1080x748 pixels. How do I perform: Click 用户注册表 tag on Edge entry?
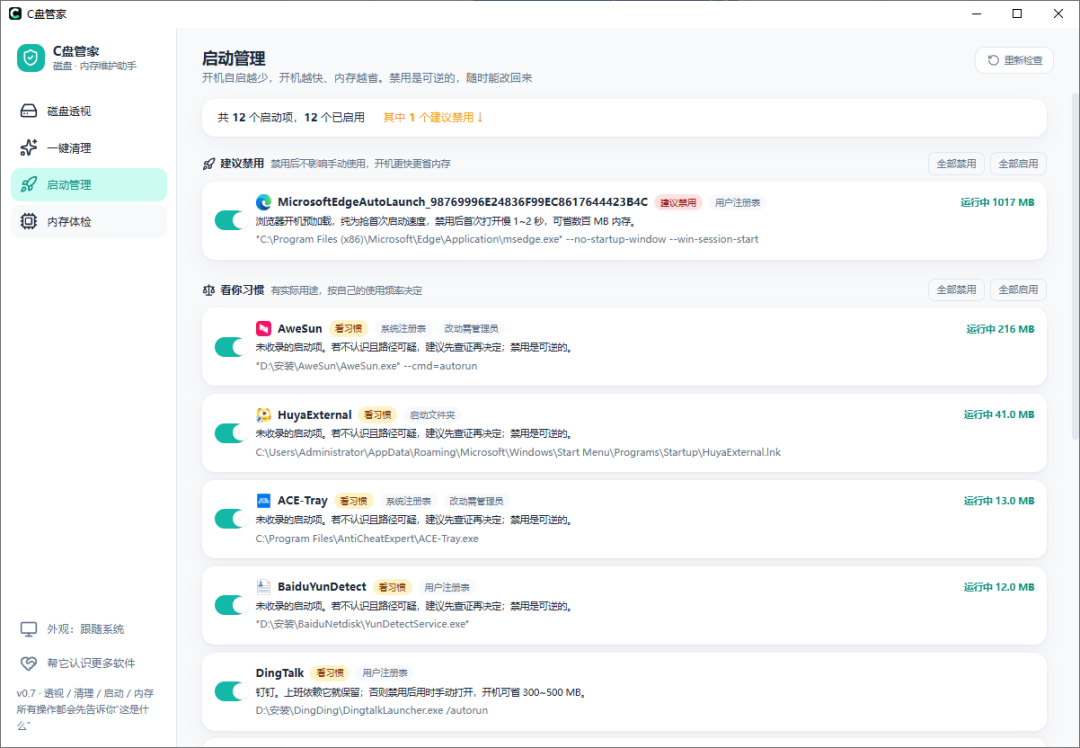point(738,202)
